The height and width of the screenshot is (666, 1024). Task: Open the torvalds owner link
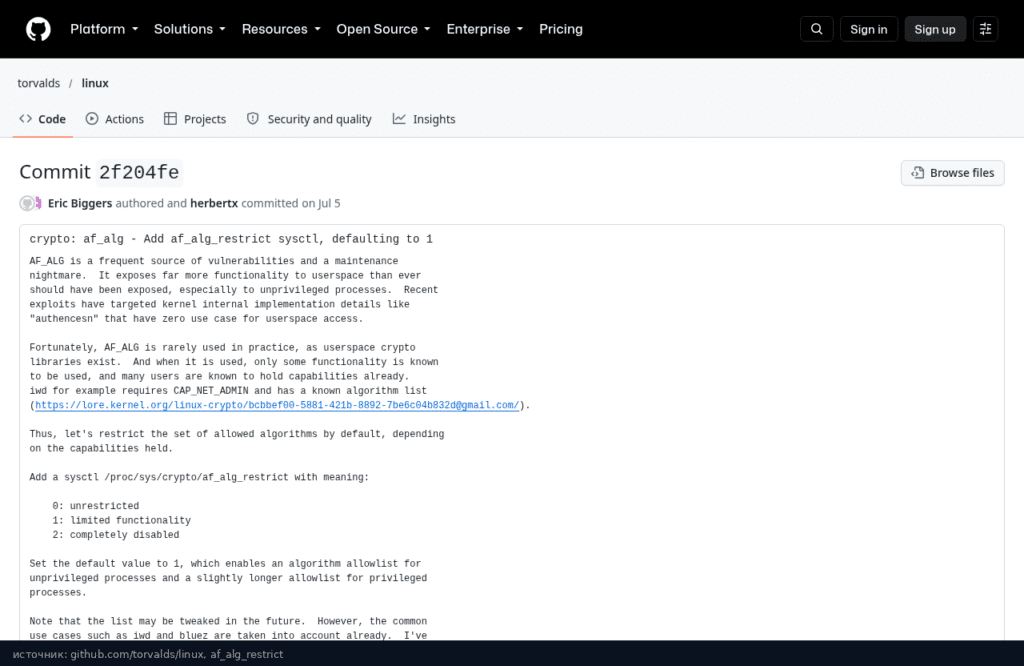click(39, 84)
